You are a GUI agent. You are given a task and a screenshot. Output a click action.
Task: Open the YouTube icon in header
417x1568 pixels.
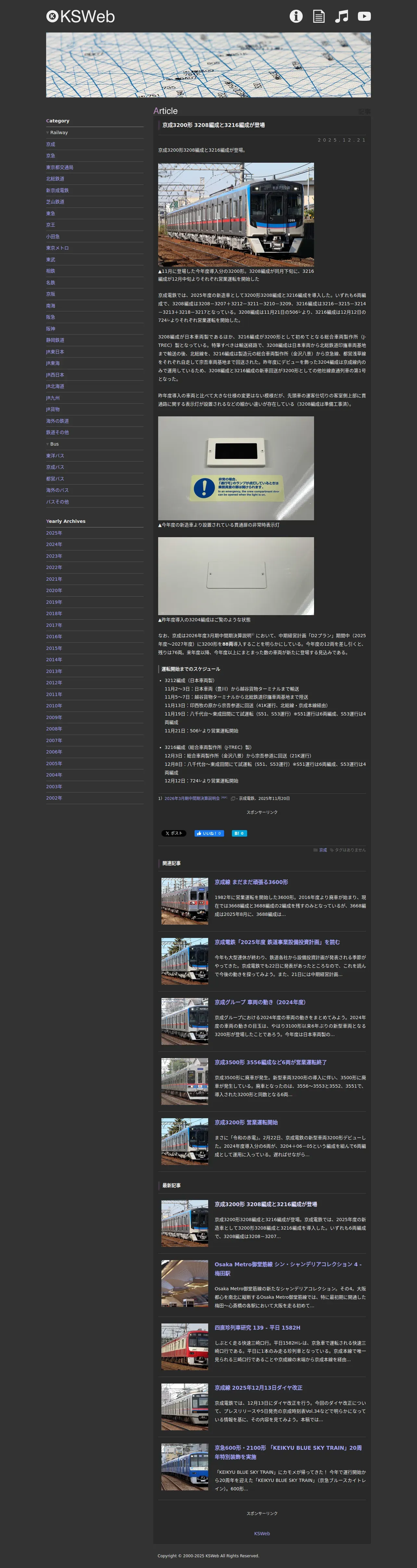(x=364, y=17)
